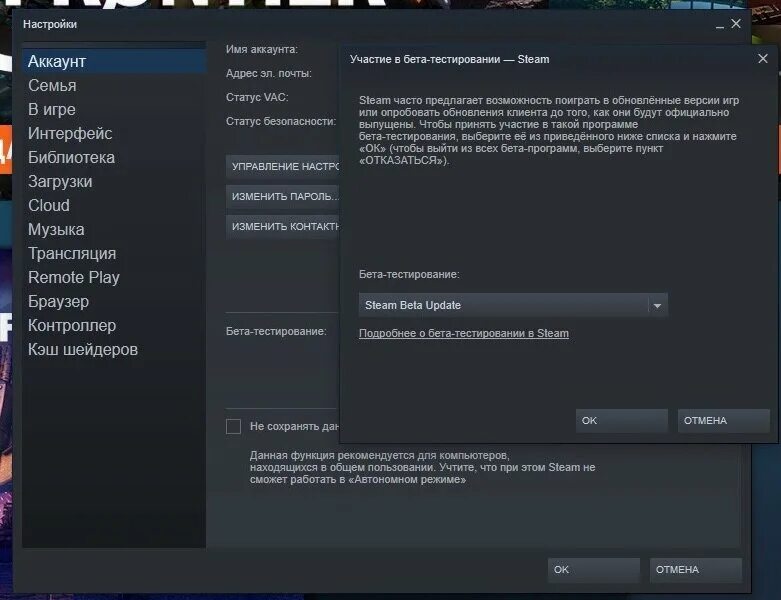781x600 pixels.
Task: Click ОТМЕНА in the Настройки window
Action: tap(695, 570)
